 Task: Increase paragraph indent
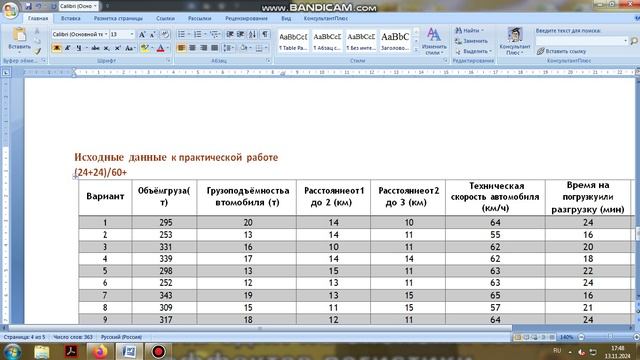241,35
